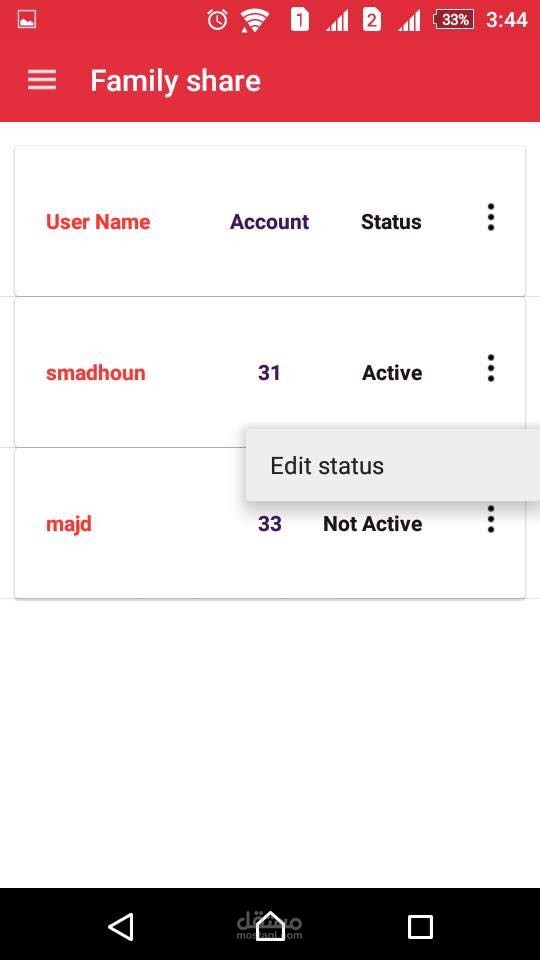The image size is (540, 960).
Task: Click the Not Active status of majd
Action: pyautogui.click(x=373, y=523)
